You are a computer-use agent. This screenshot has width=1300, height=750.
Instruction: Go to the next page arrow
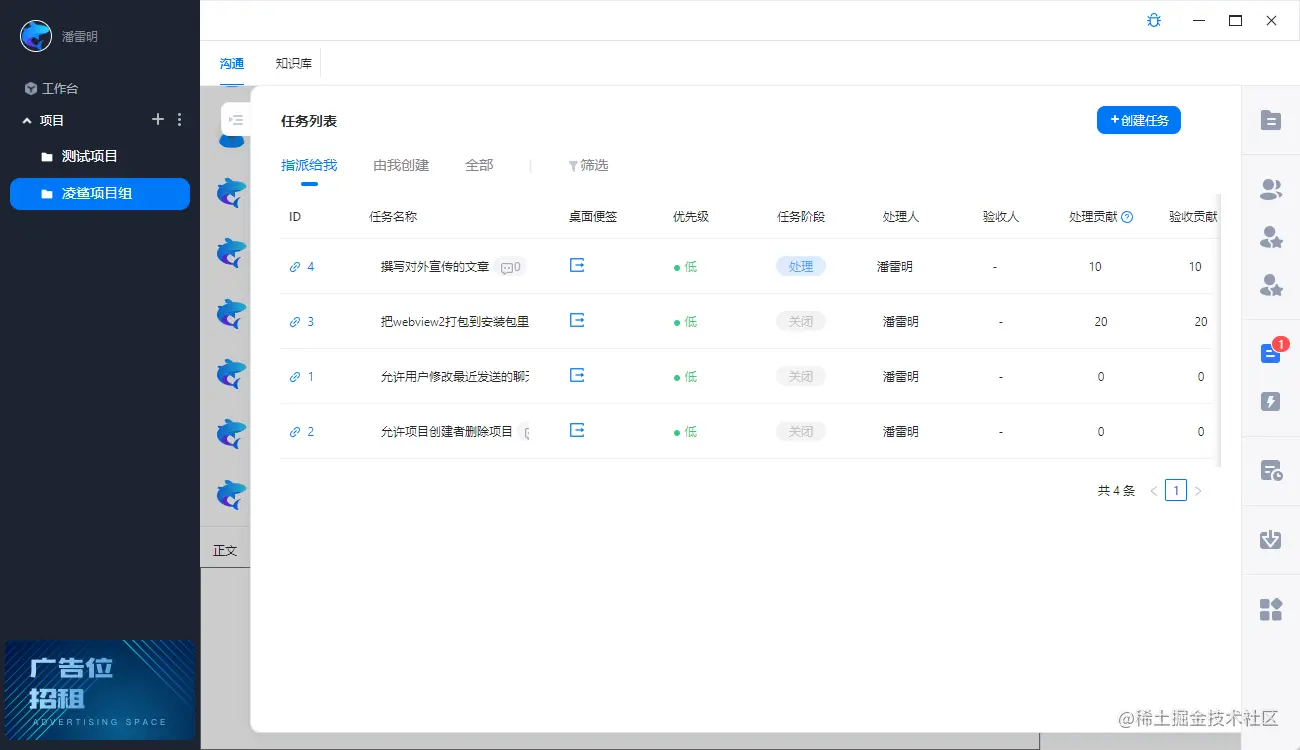[1198, 491]
